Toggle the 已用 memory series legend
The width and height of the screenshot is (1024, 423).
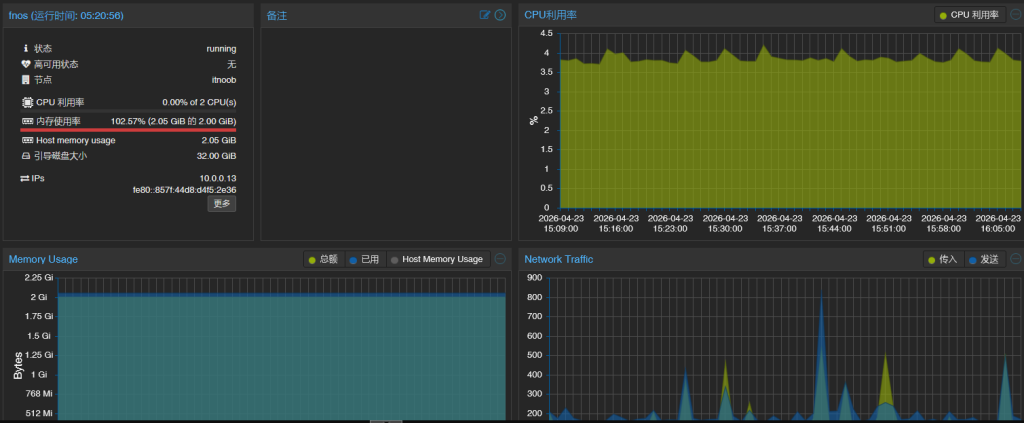point(365,259)
